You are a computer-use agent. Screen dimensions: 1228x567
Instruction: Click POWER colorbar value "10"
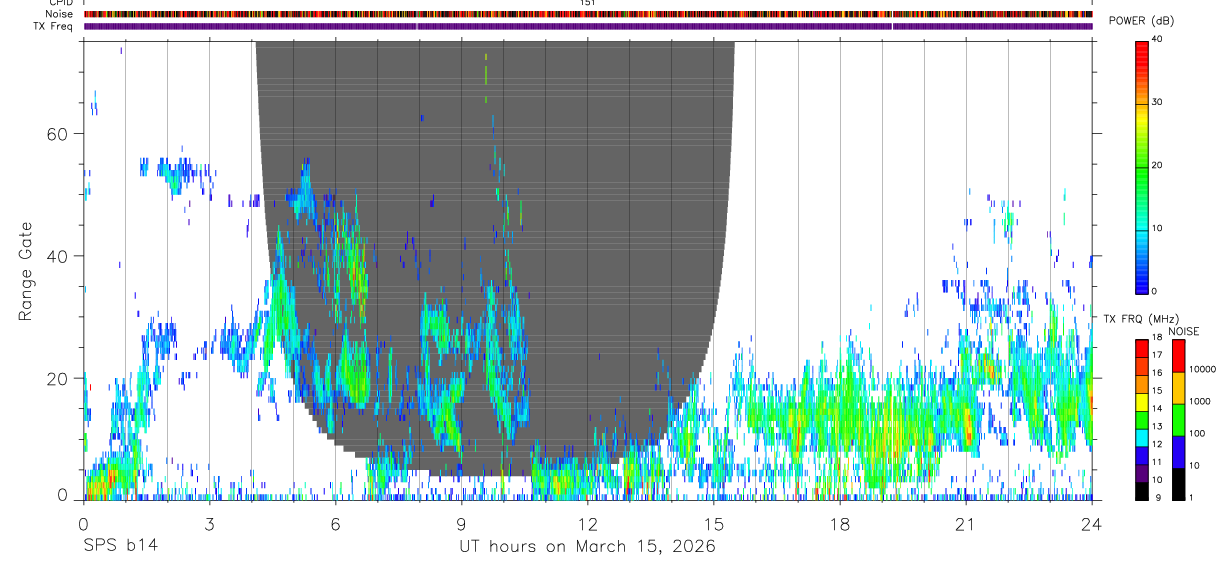tap(1156, 229)
